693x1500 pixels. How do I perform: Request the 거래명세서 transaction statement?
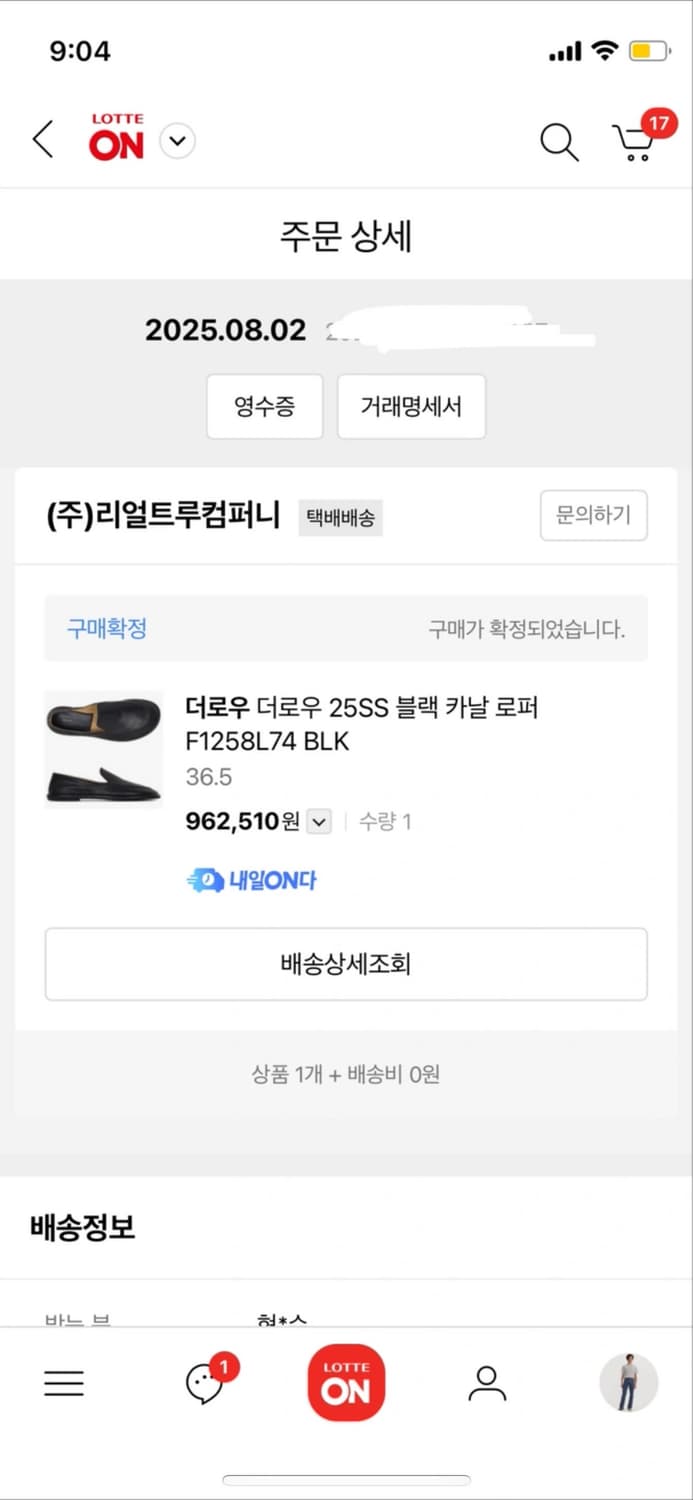coord(411,406)
